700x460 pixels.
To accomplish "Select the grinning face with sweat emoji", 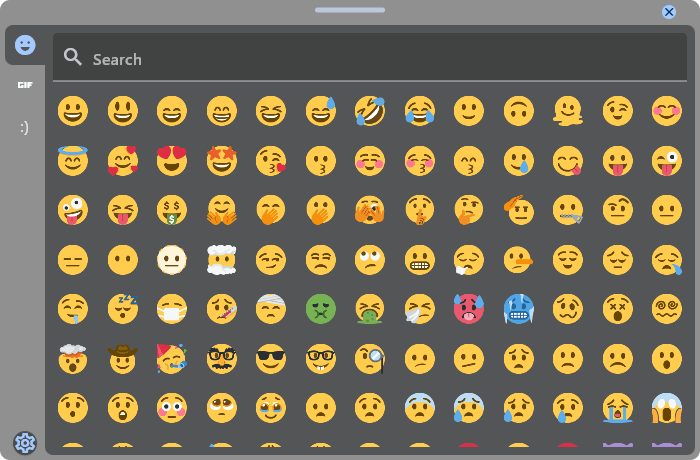I will click(321, 111).
